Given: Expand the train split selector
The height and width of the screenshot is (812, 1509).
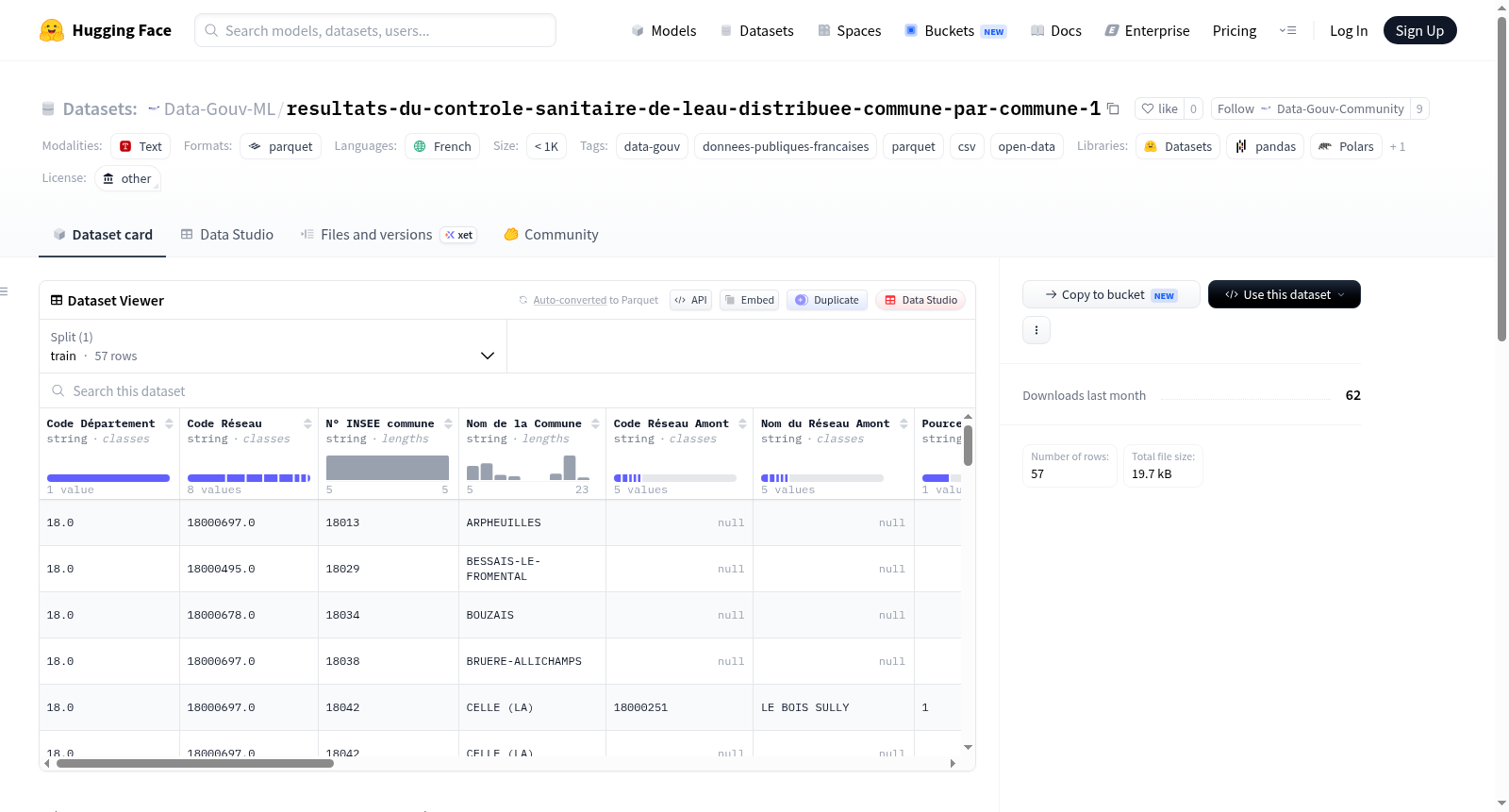Looking at the screenshot, I should [x=273, y=346].
